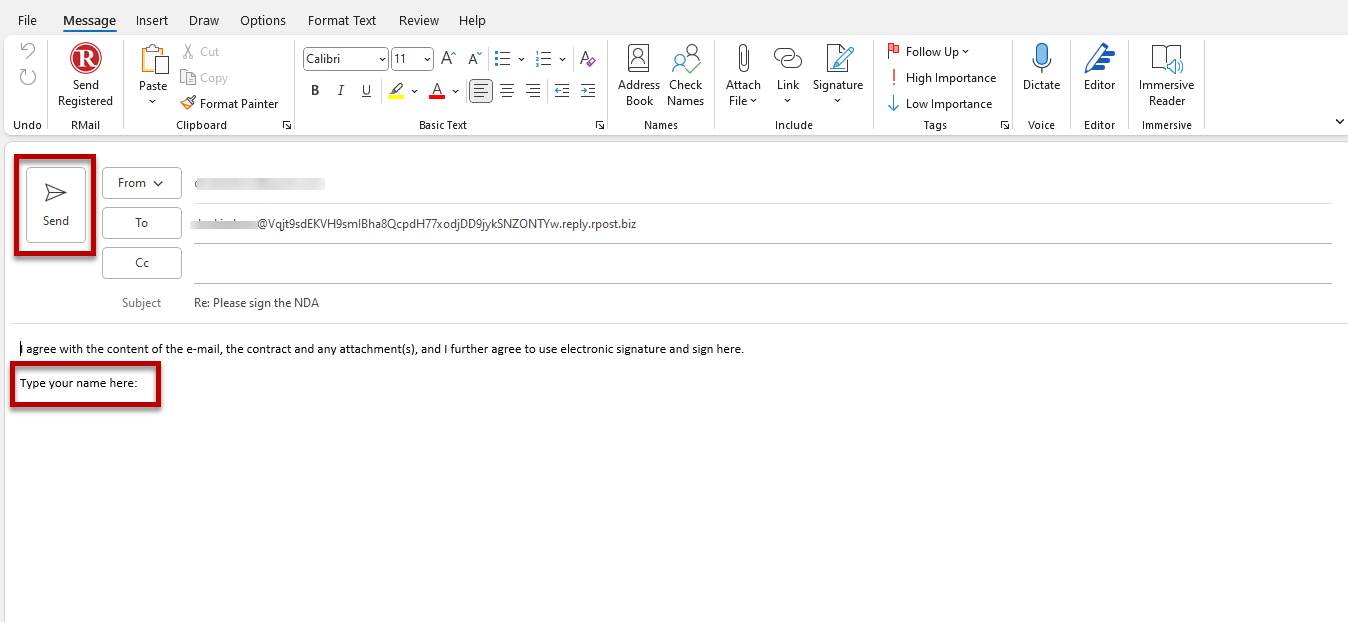This screenshot has height=622, width=1348.
Task: Toggle Bold text formatting
Action: [315, 91]
